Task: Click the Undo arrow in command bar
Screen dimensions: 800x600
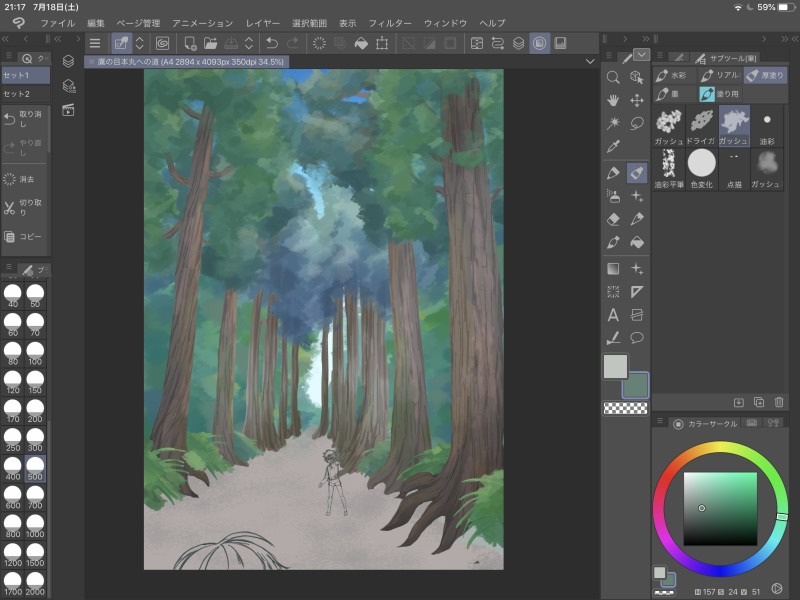Action: [272, 43]
